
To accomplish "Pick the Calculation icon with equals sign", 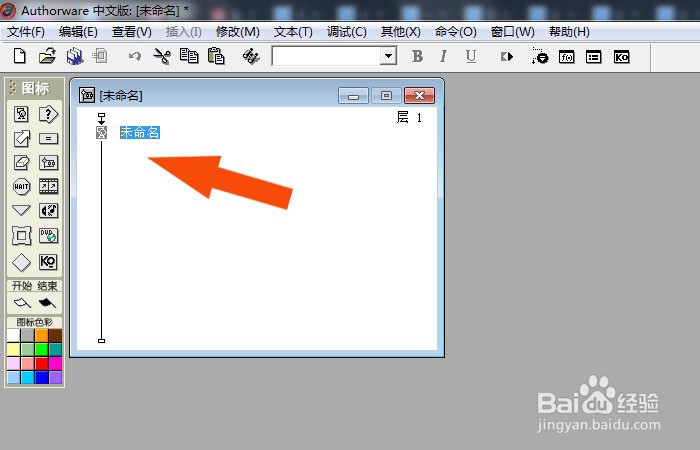I will coord(48,138).
